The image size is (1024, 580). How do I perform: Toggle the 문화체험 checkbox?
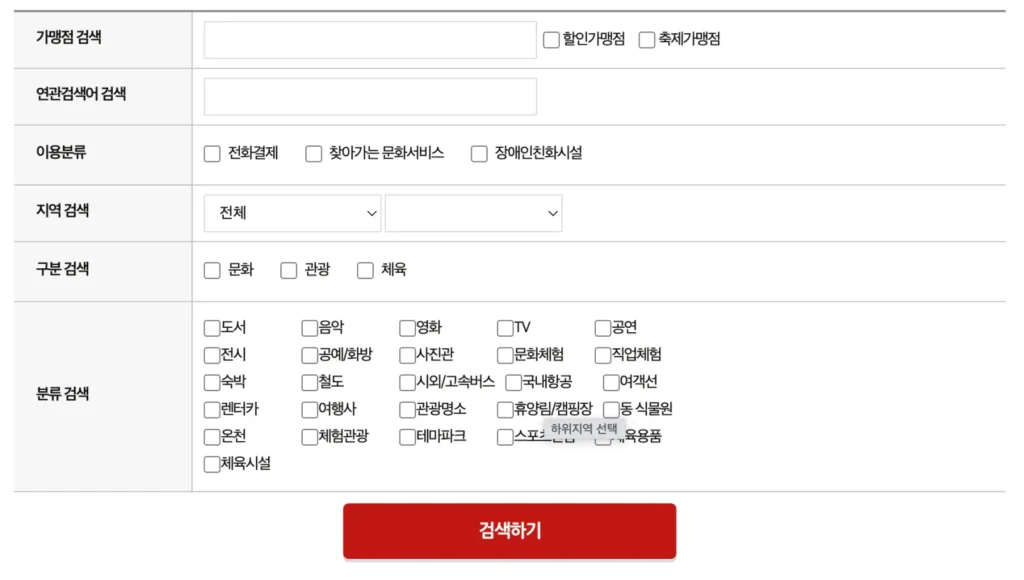[505, 355]
